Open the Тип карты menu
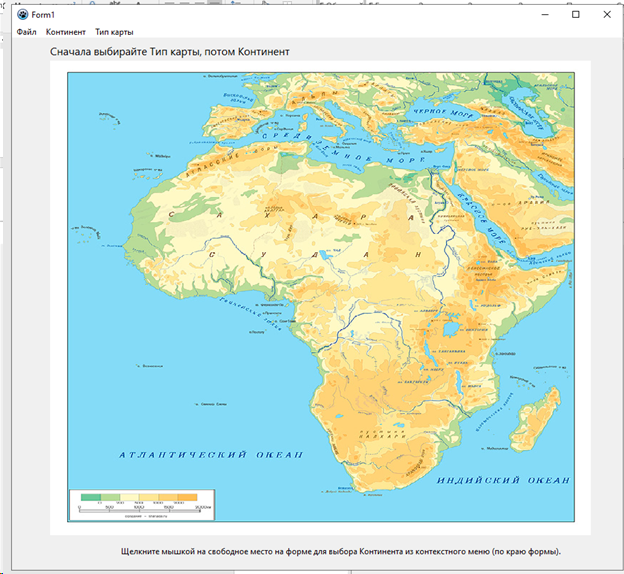 (114, 32)
